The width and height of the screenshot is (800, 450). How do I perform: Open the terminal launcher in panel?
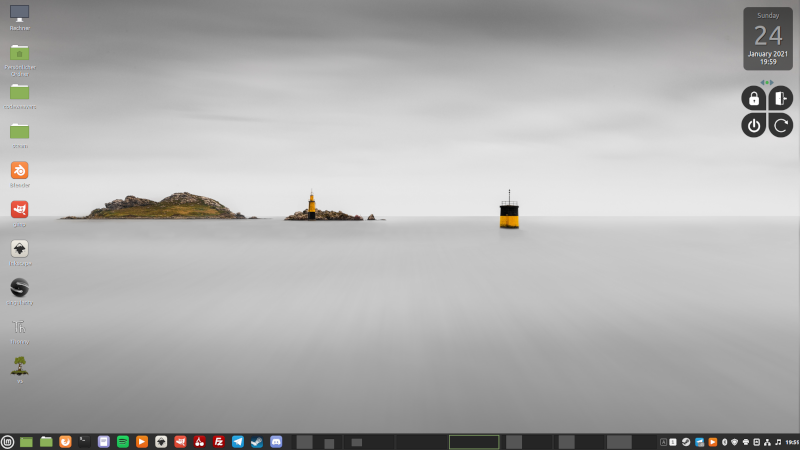click(x=85, y=441)
